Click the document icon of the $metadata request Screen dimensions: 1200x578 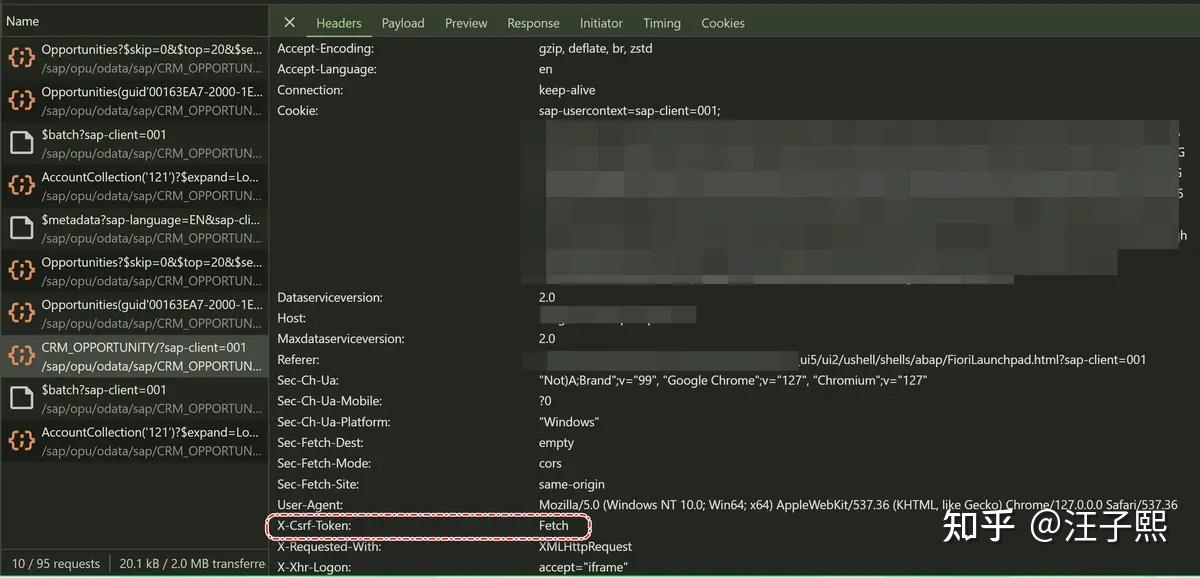[21, 228]
